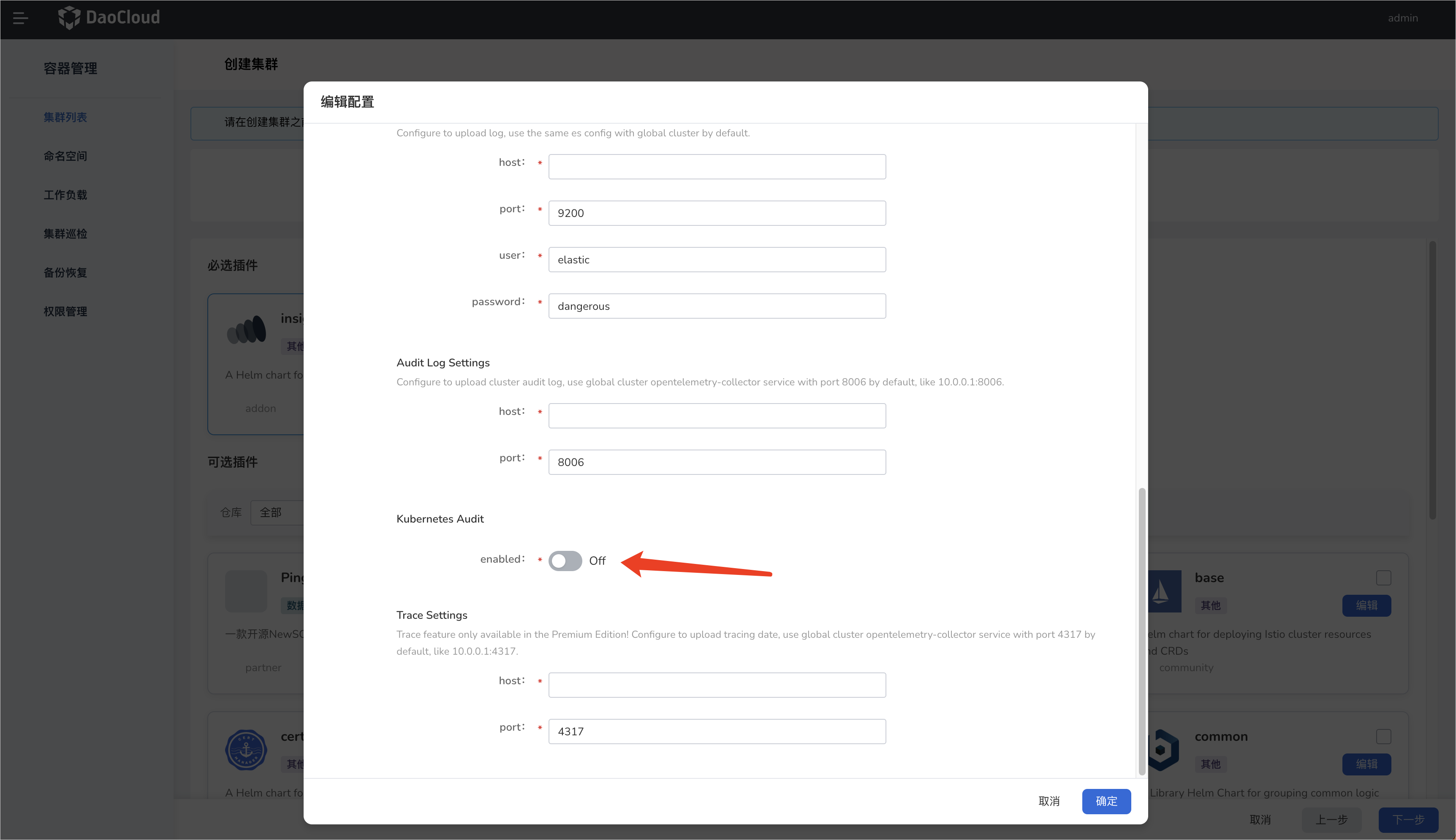The image size is (1456, 840).
Task: Open the hamburger navigation menu
Action: (x=20, y=19)
